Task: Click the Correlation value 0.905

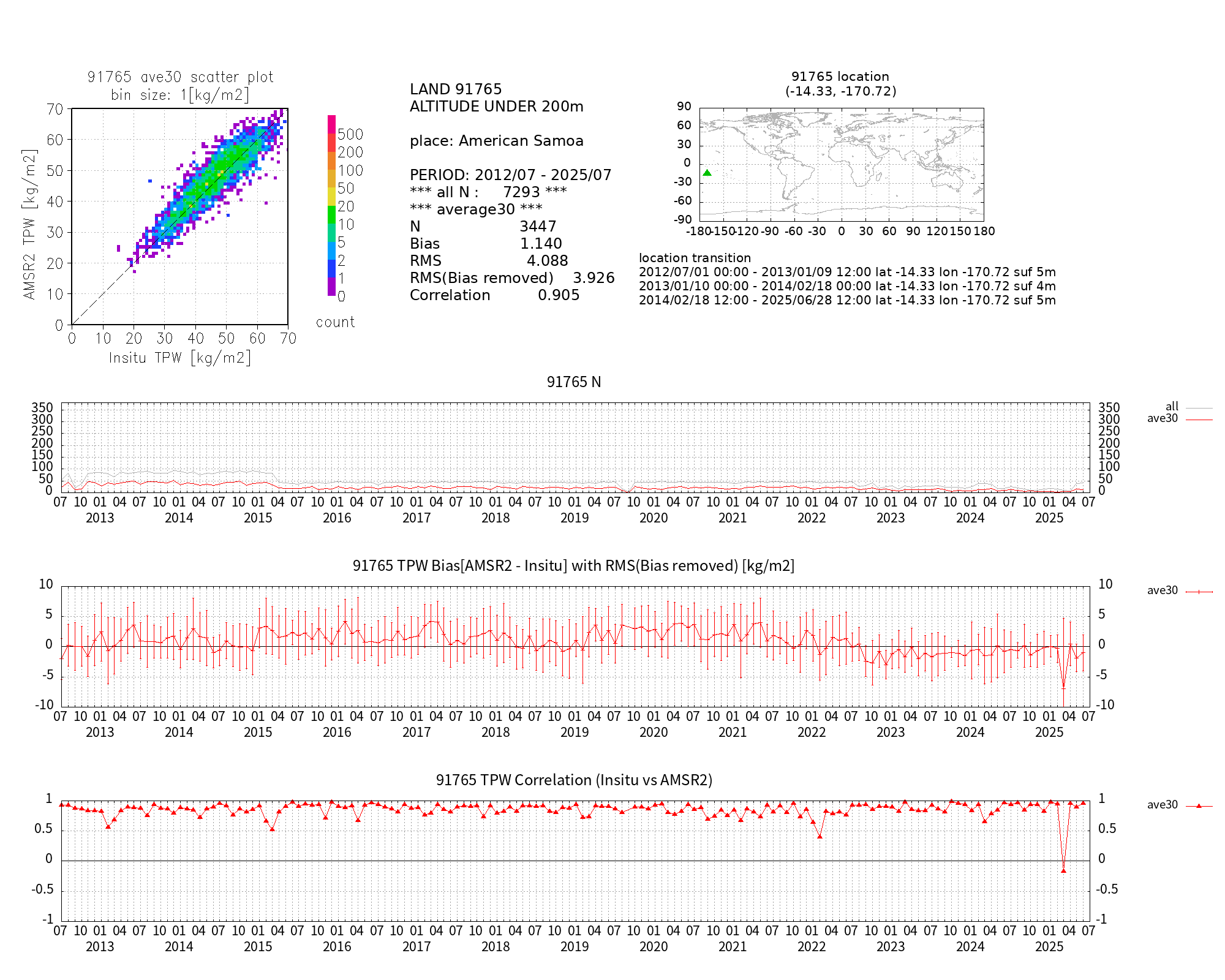Action: coord(559,295)
